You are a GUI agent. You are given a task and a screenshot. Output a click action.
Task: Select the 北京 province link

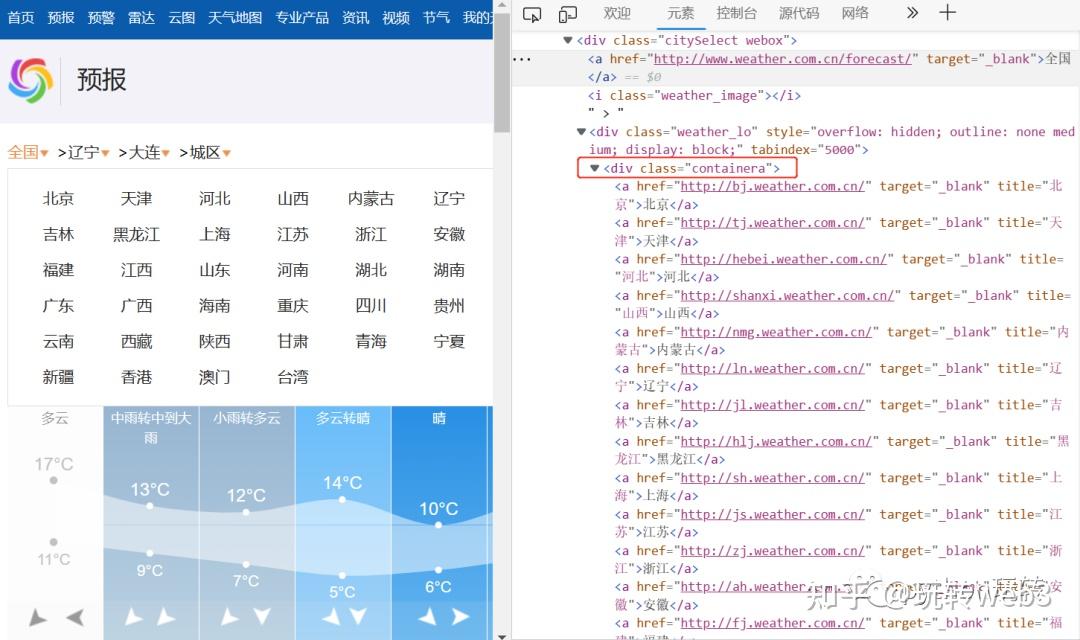(x=58, y=198)
